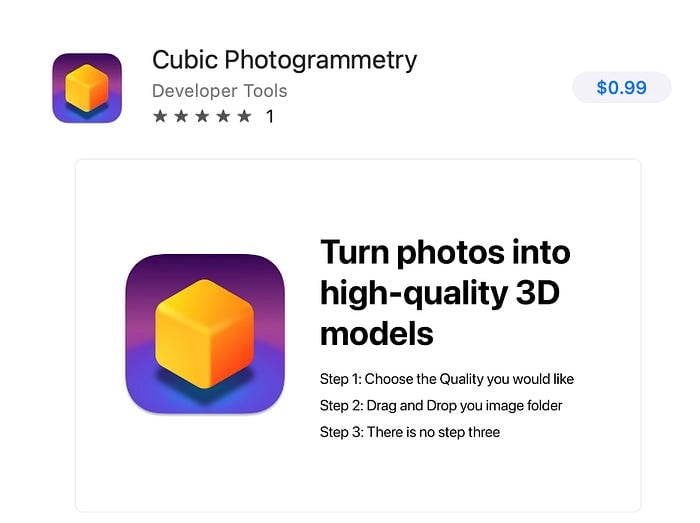This screenshot has height=523, width=700.
Task: Click the rating count number 1
Action: tap(270, 116)
